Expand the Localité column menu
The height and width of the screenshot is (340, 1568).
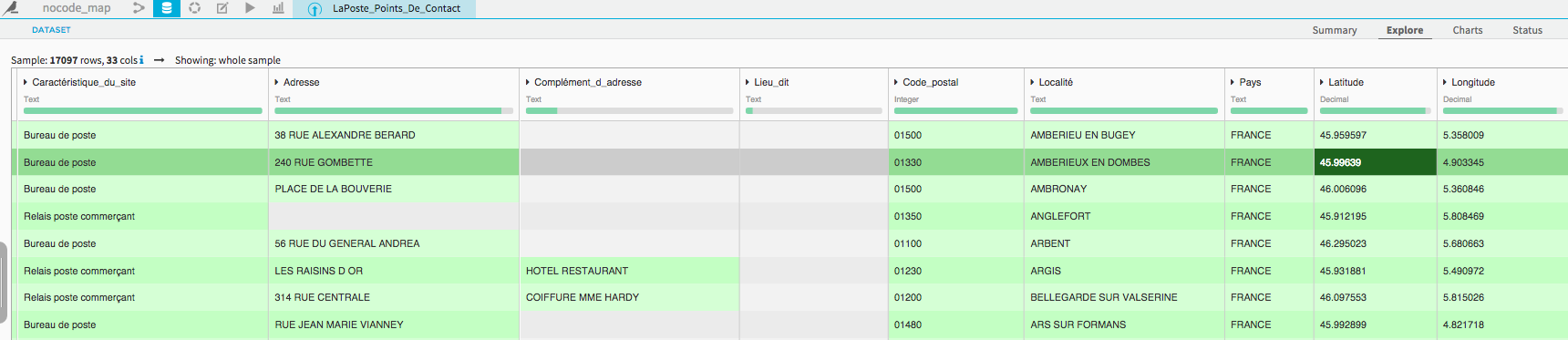(x=1032, y=82)
